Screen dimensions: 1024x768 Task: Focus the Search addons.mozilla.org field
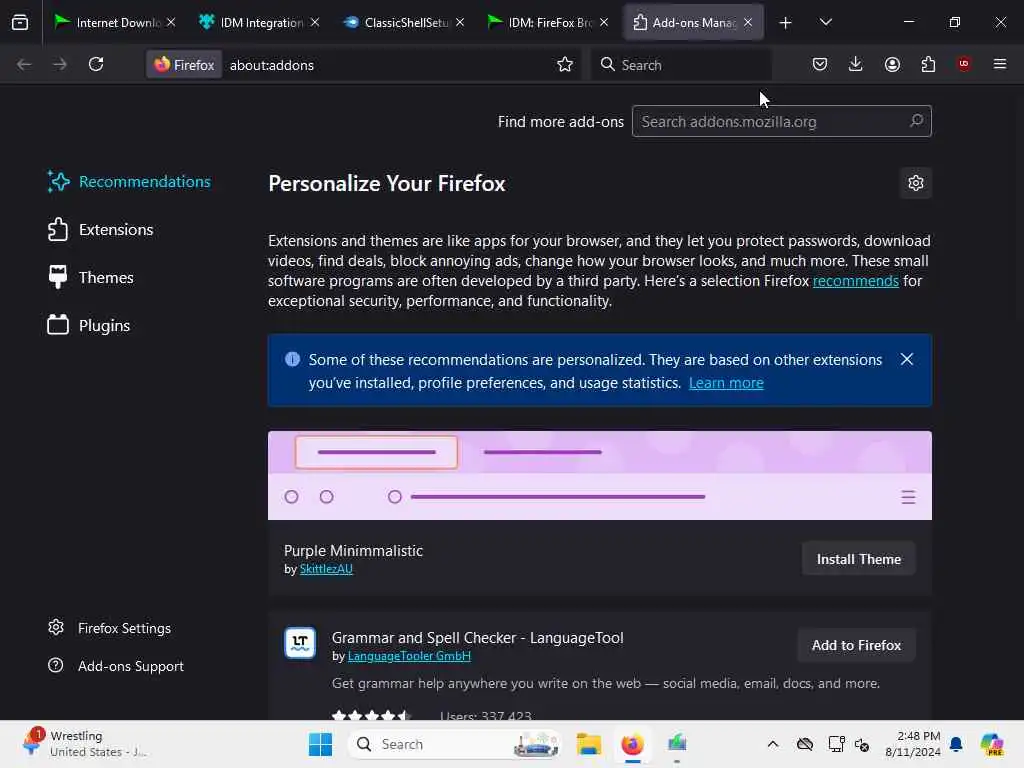pos(781,121)
